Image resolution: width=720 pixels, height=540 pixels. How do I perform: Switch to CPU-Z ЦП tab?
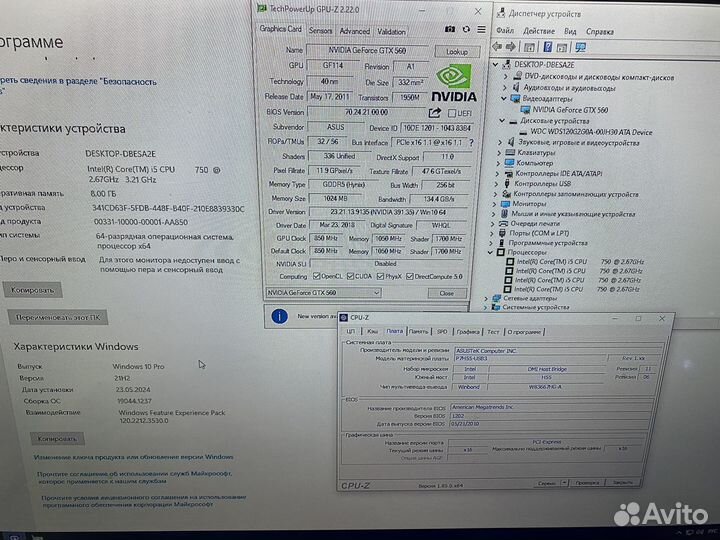351,332
